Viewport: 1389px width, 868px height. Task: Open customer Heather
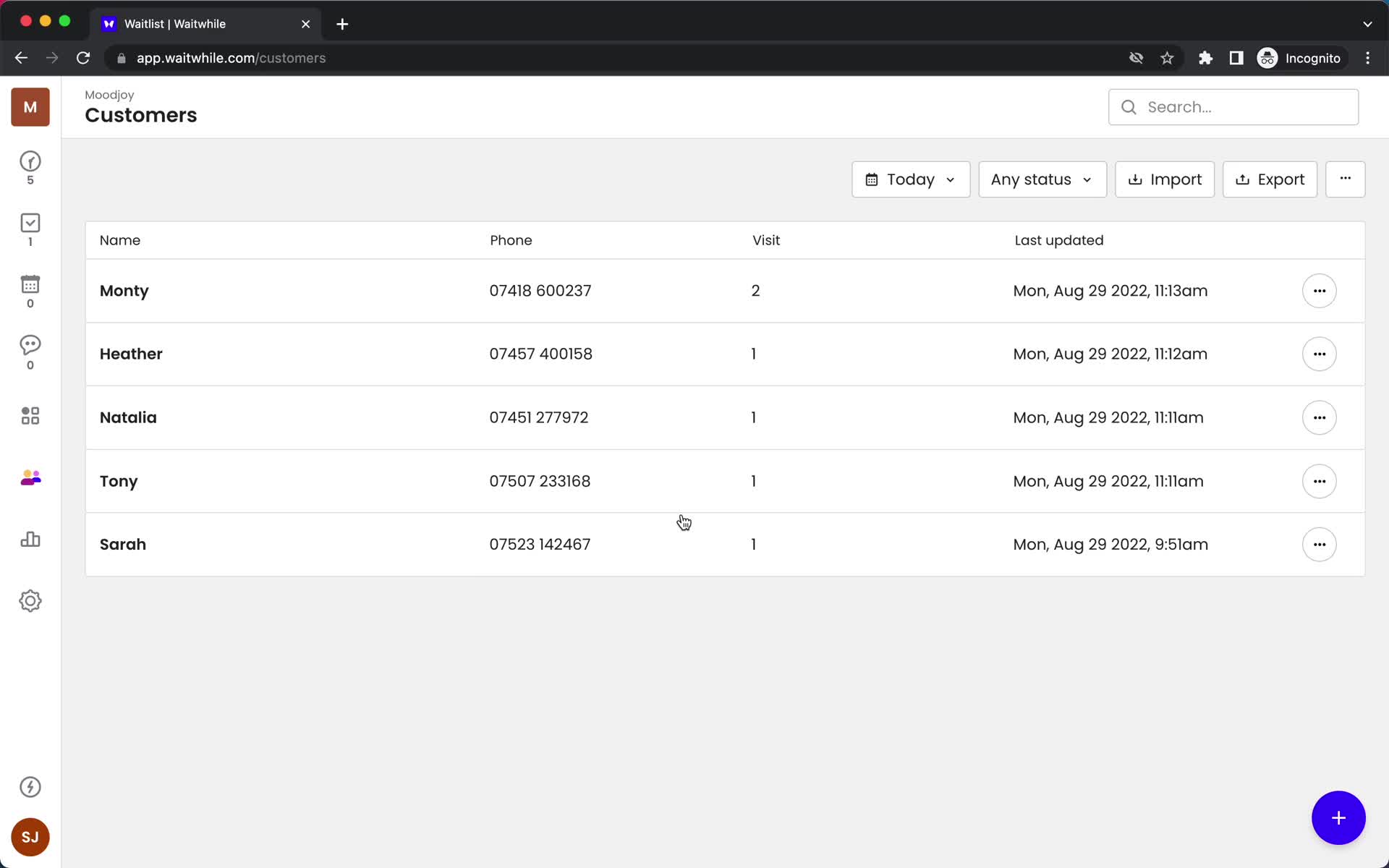click(x=131, y=354)
